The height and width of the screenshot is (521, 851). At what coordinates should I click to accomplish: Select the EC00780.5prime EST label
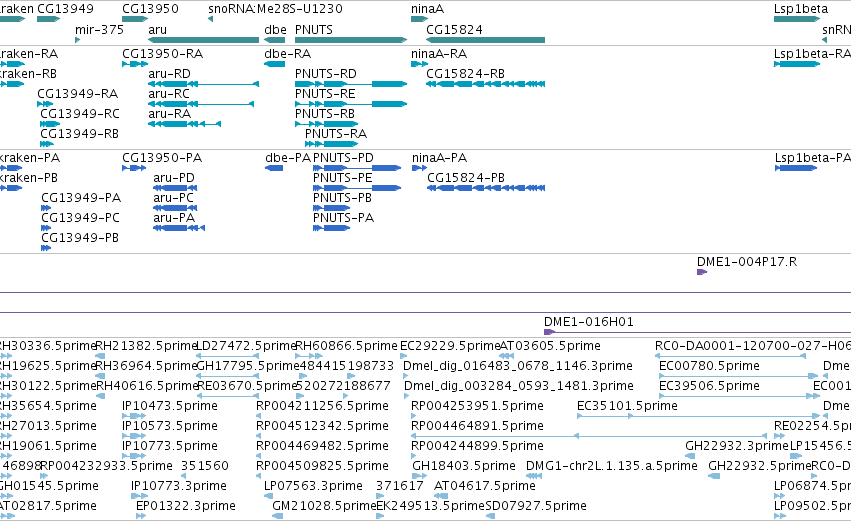coord(709,366)
